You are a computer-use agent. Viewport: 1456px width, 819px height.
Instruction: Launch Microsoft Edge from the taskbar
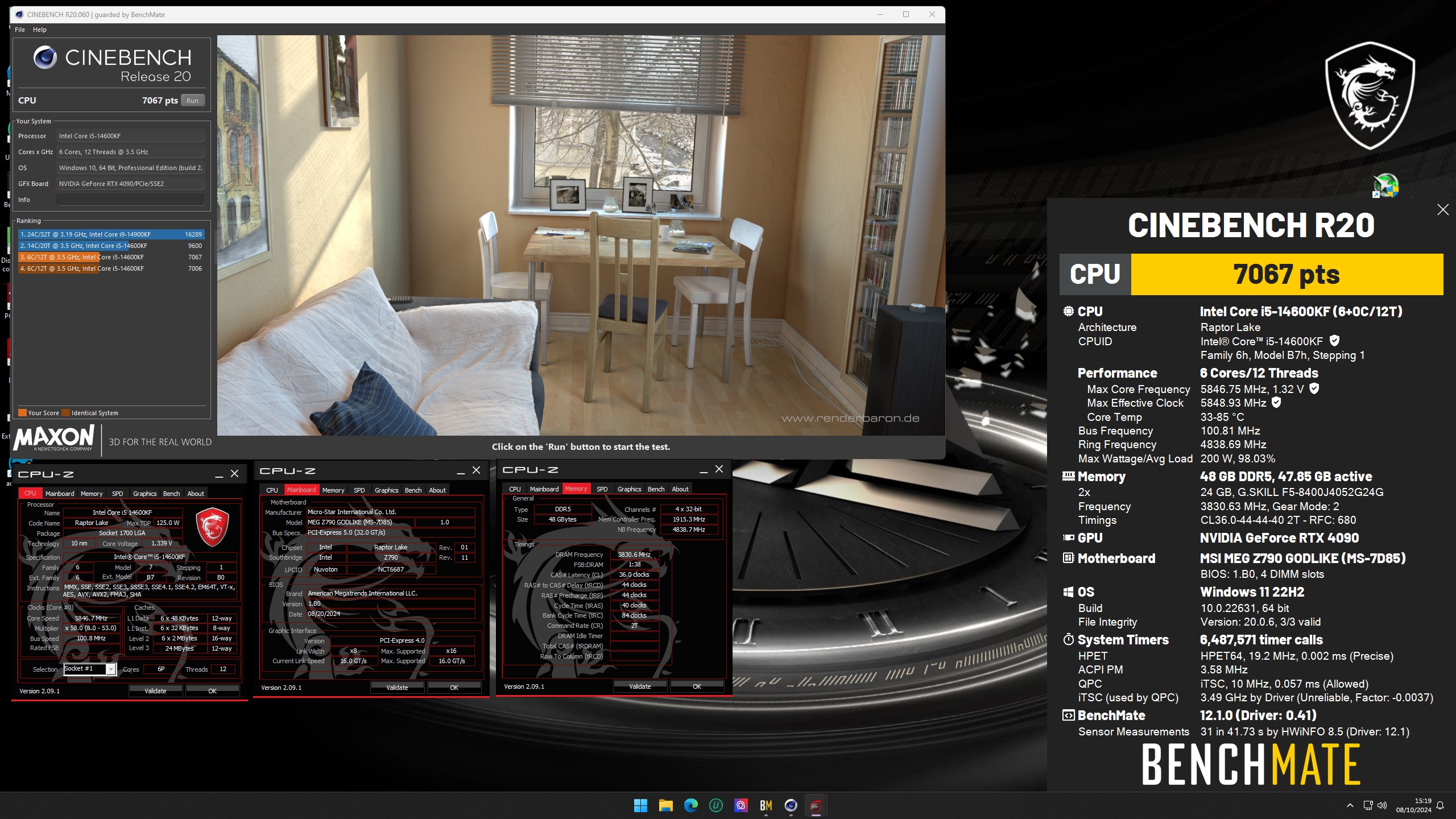coord(690,805)
